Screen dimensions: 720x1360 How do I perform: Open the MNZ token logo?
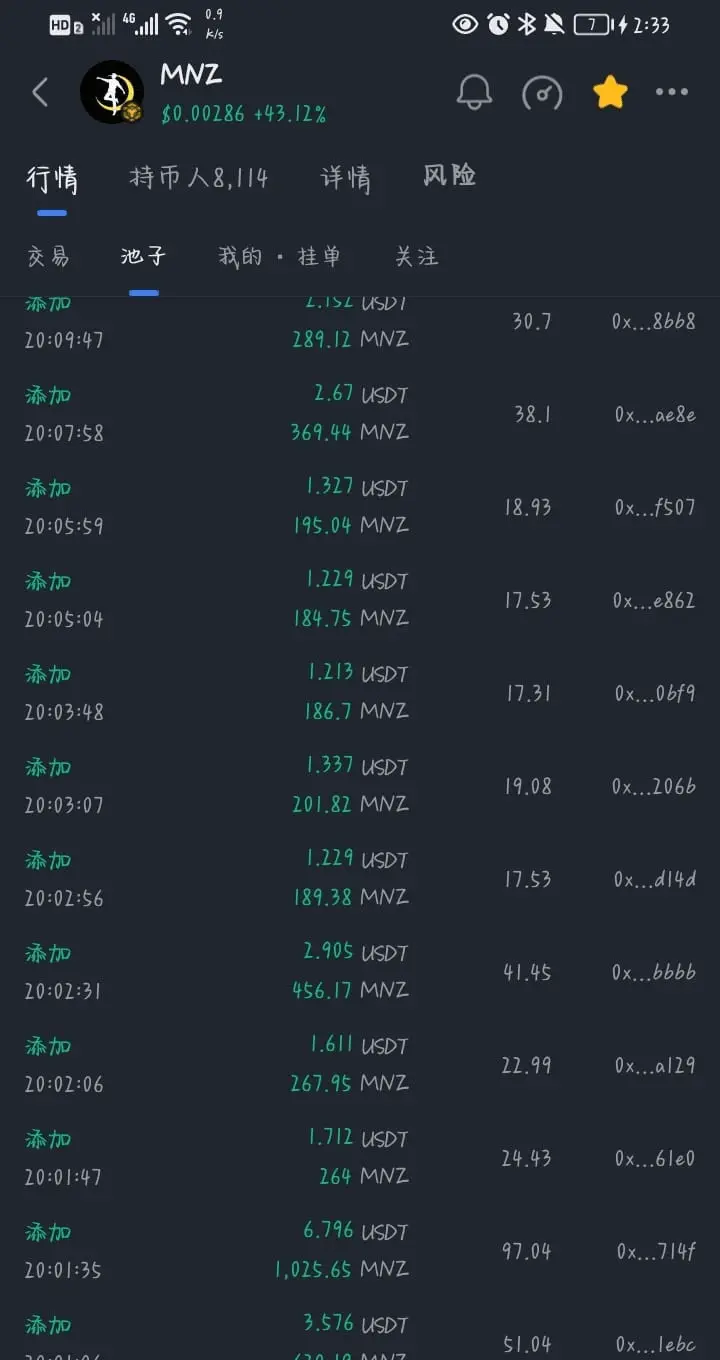click(112, 93)
